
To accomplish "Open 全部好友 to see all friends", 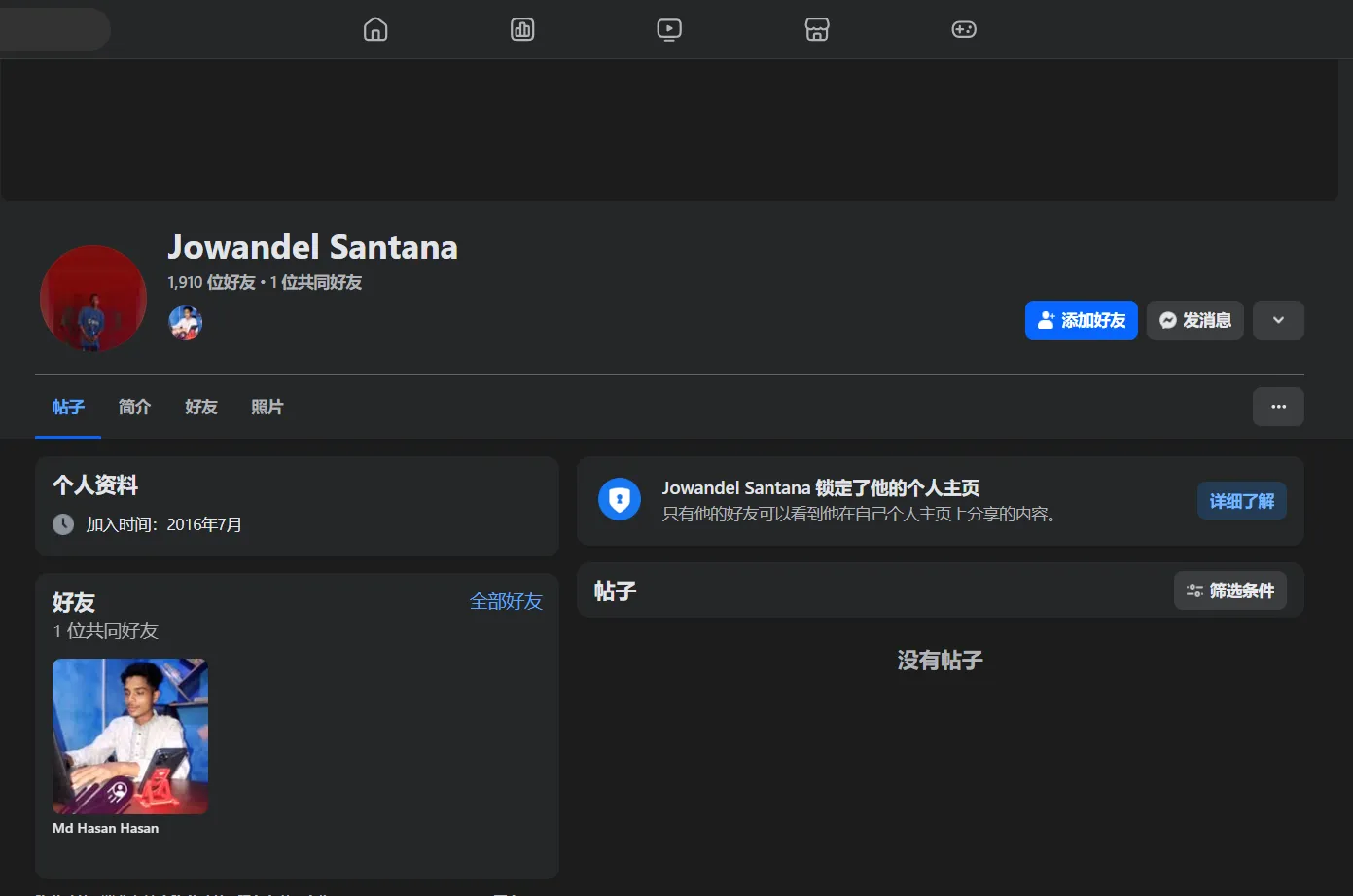I will point(506,601).
